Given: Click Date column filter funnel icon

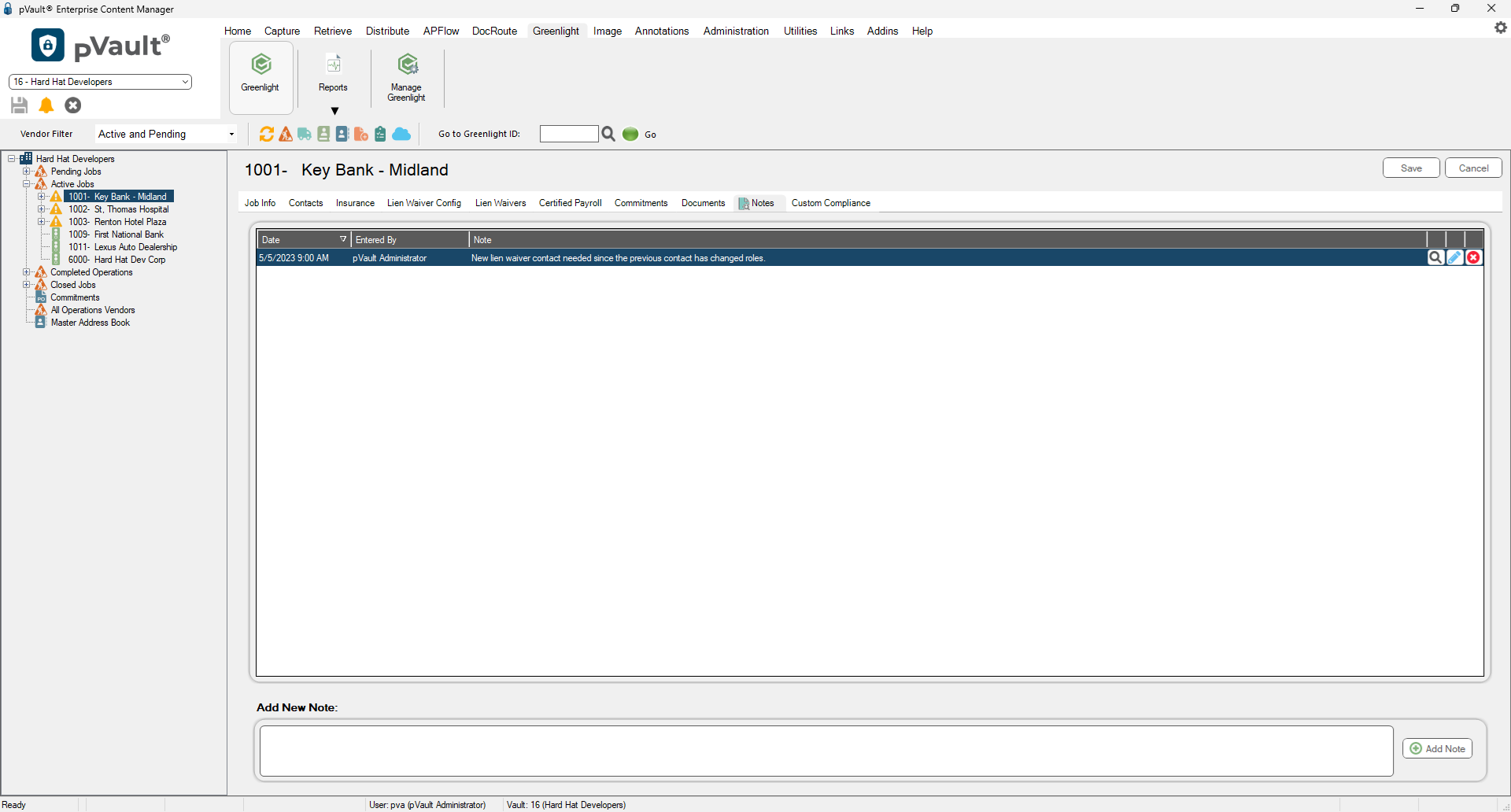Looking at the screenshot, I should click(x=343, y=239).
